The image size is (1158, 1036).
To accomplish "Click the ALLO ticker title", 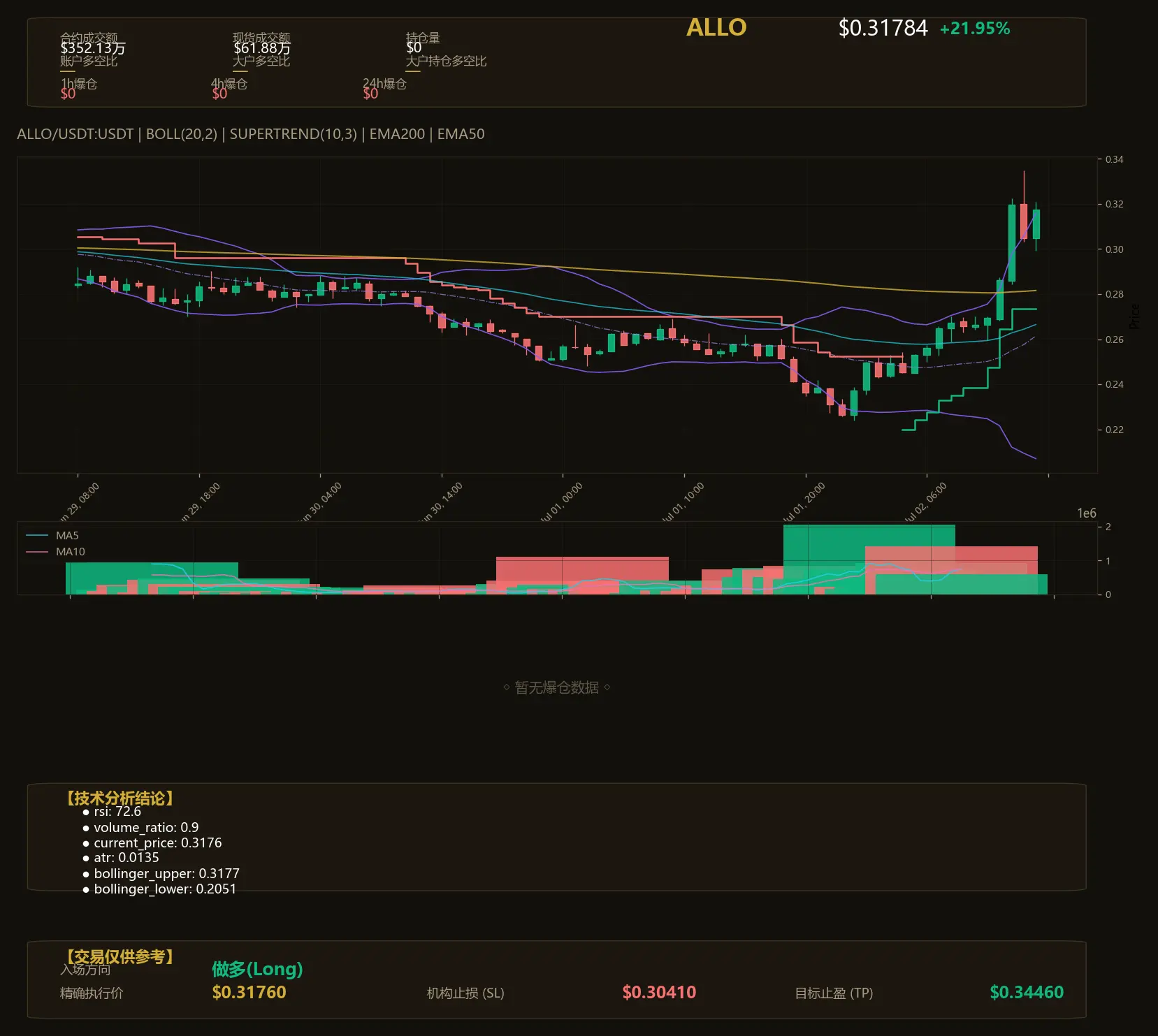I will point(716,27).
